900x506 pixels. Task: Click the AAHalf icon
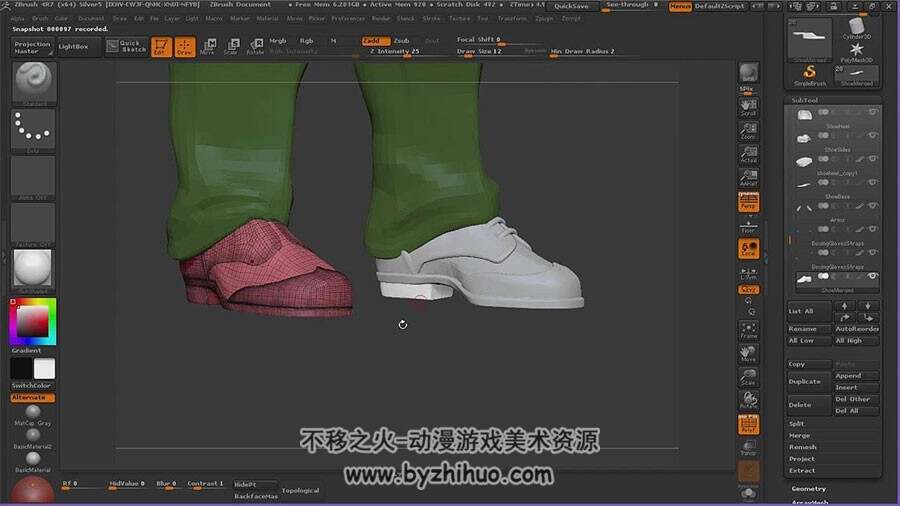point(748,178)
